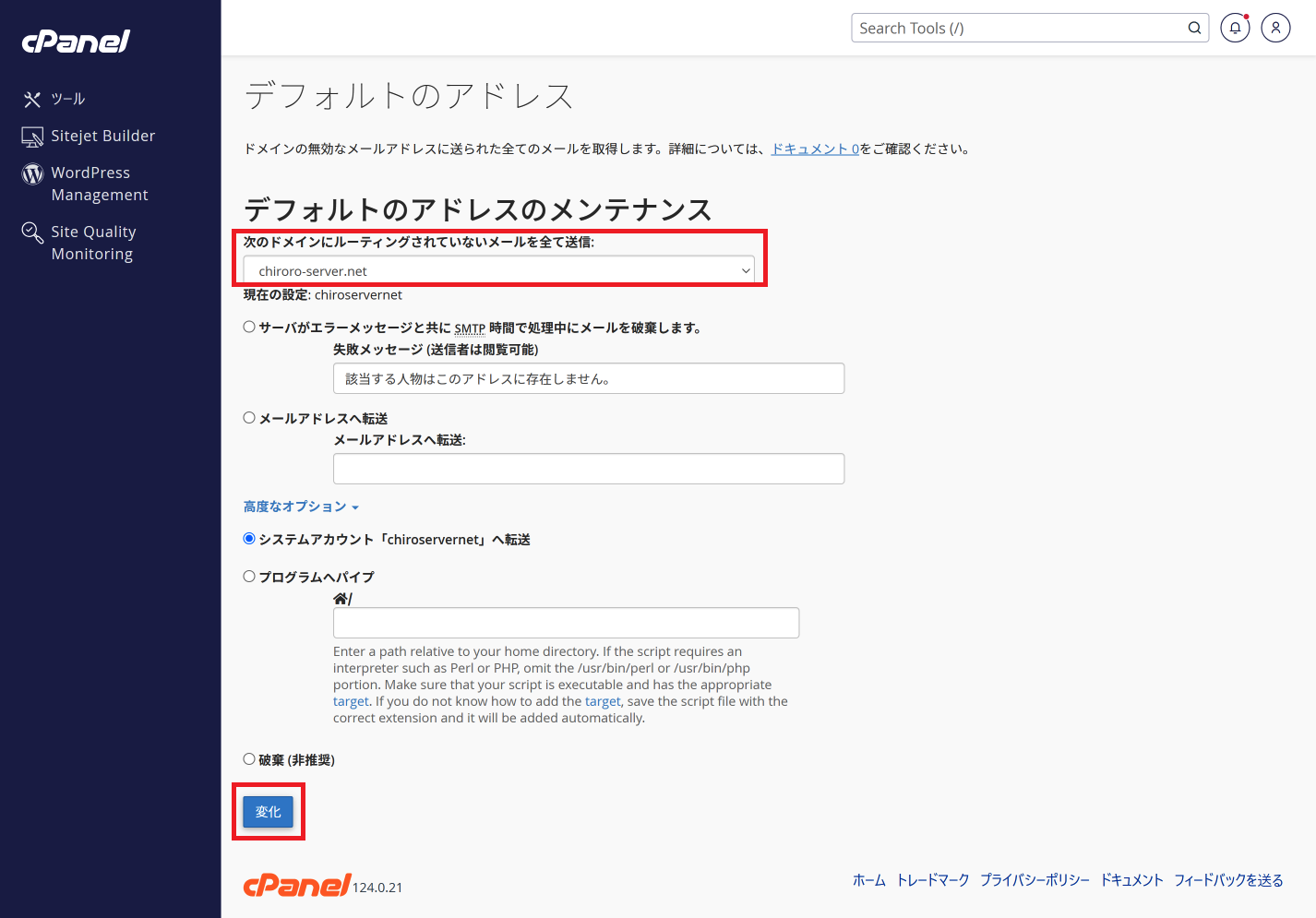The width and height of the screenshot is (1316, 918).
Task: Open the Sitejet Builder icon
Action: [32, 137]
